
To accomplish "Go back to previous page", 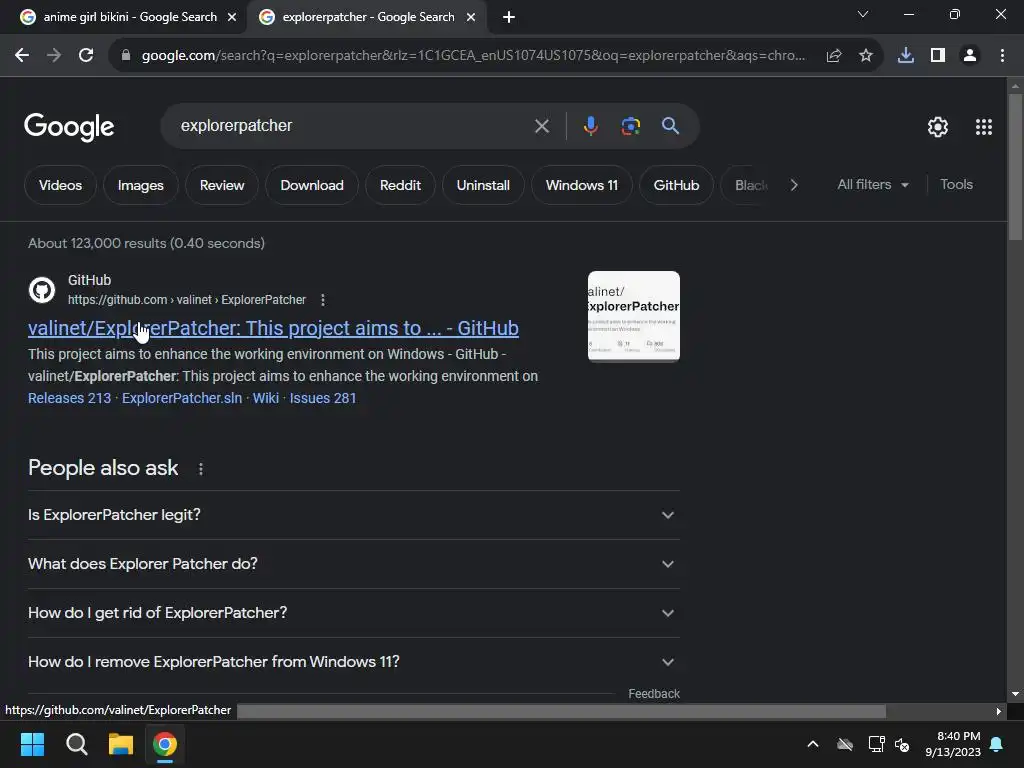I will 22,56.
